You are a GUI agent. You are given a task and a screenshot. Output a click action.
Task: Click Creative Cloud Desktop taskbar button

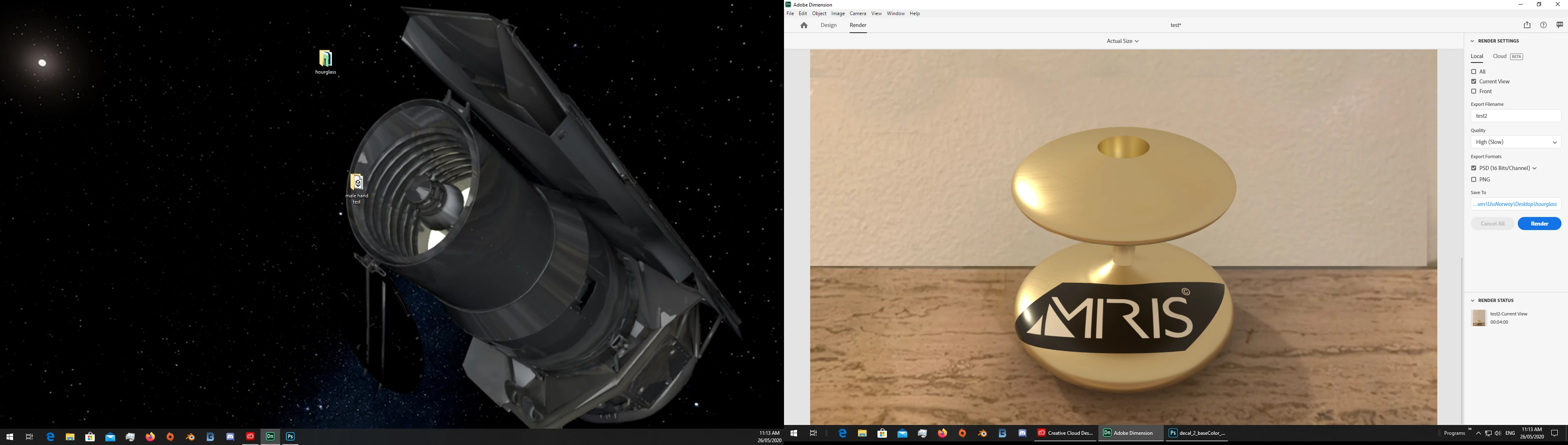(1065, 434)
